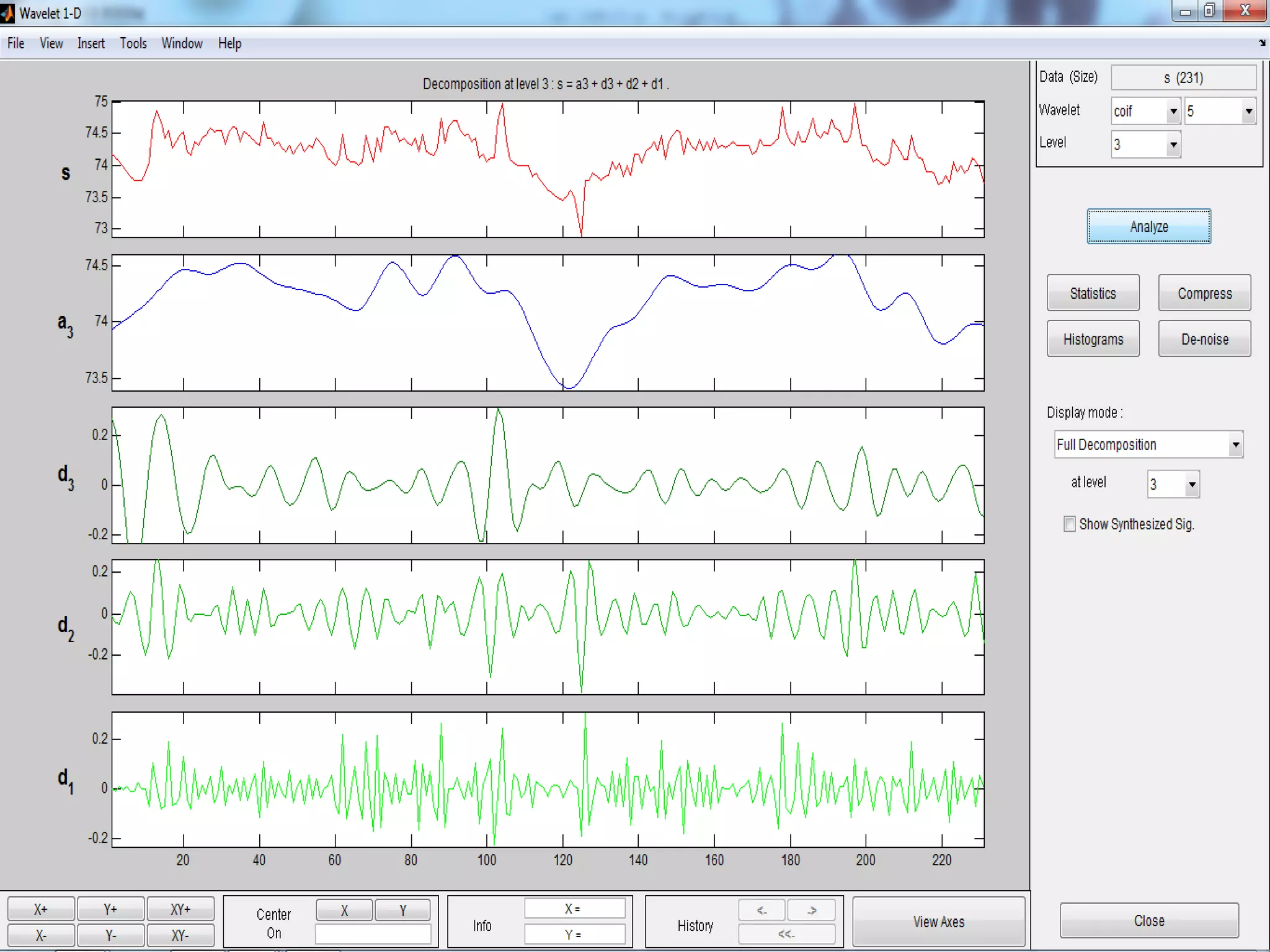Click the History '<<-' reset button
The width and height of the screenshot is (1270, 952).
[787, 934]
